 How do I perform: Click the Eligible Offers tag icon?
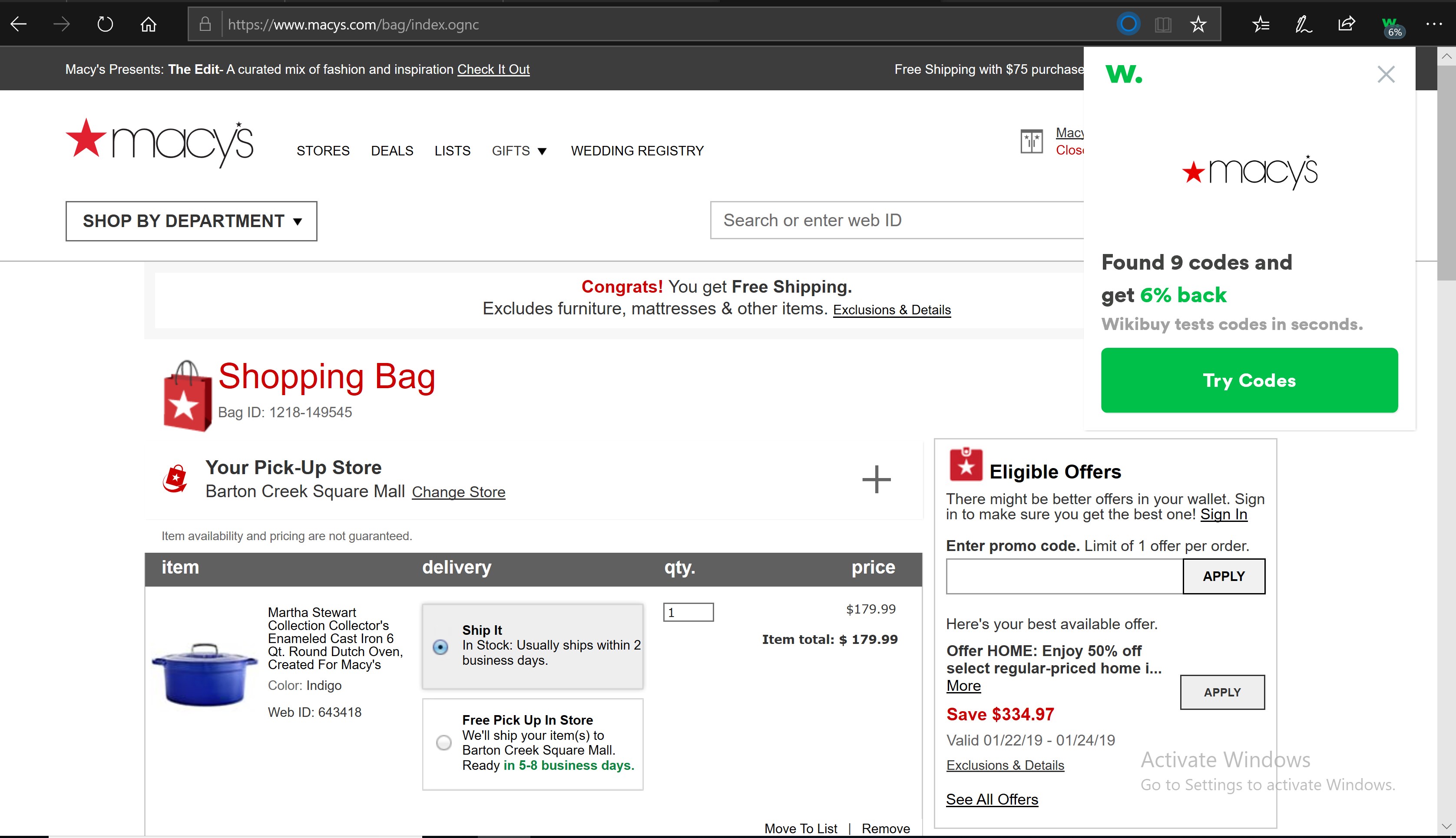pos(966,465)
